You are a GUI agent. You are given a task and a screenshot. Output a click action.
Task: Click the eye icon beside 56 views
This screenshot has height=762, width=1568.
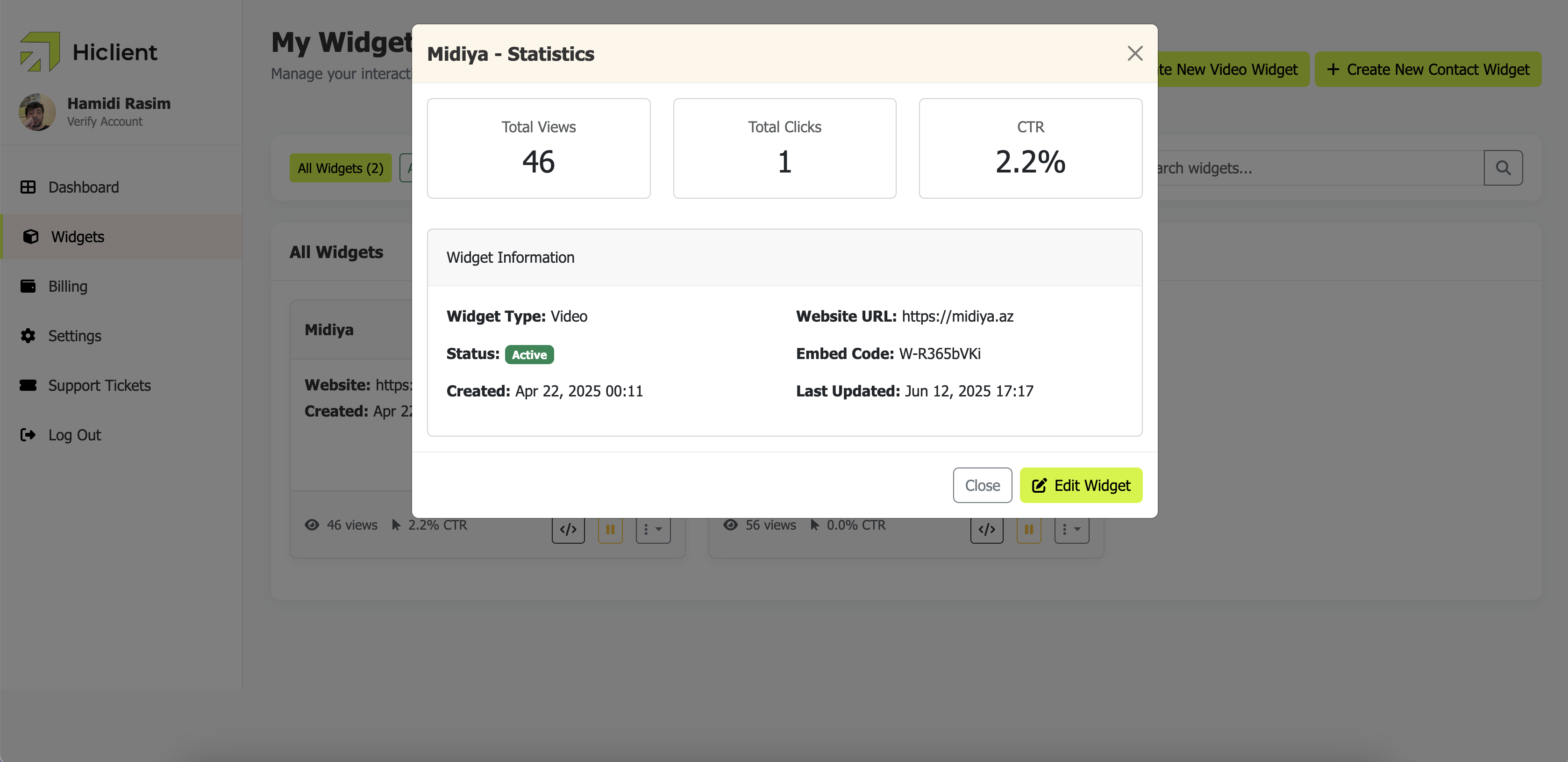730,525
